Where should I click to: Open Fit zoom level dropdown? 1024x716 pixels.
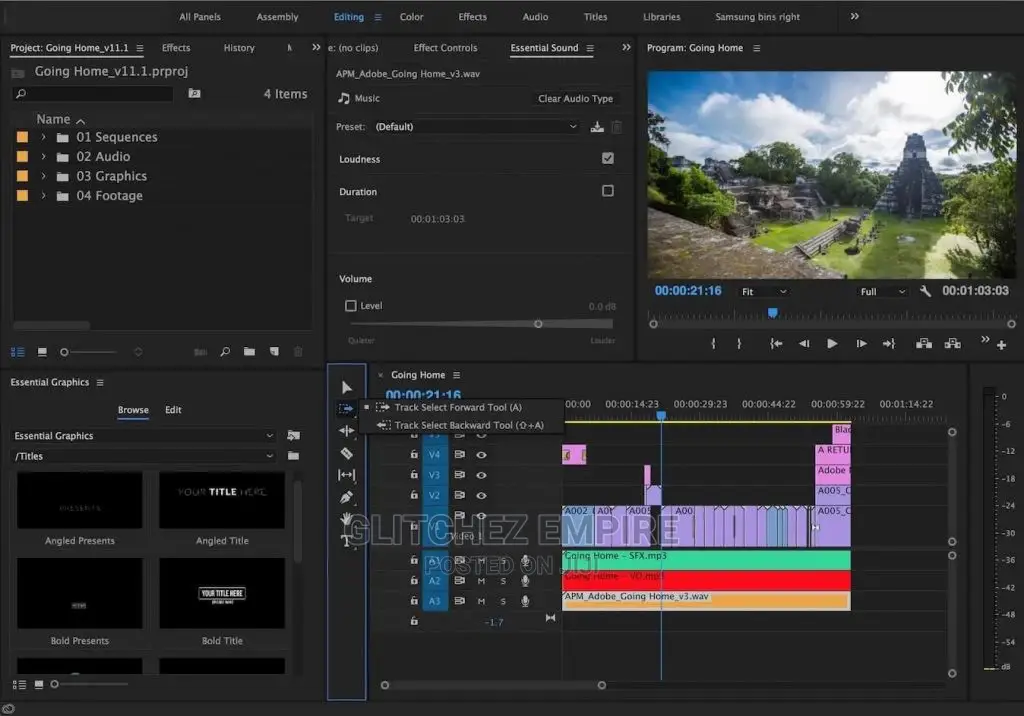tap(763, 291)
